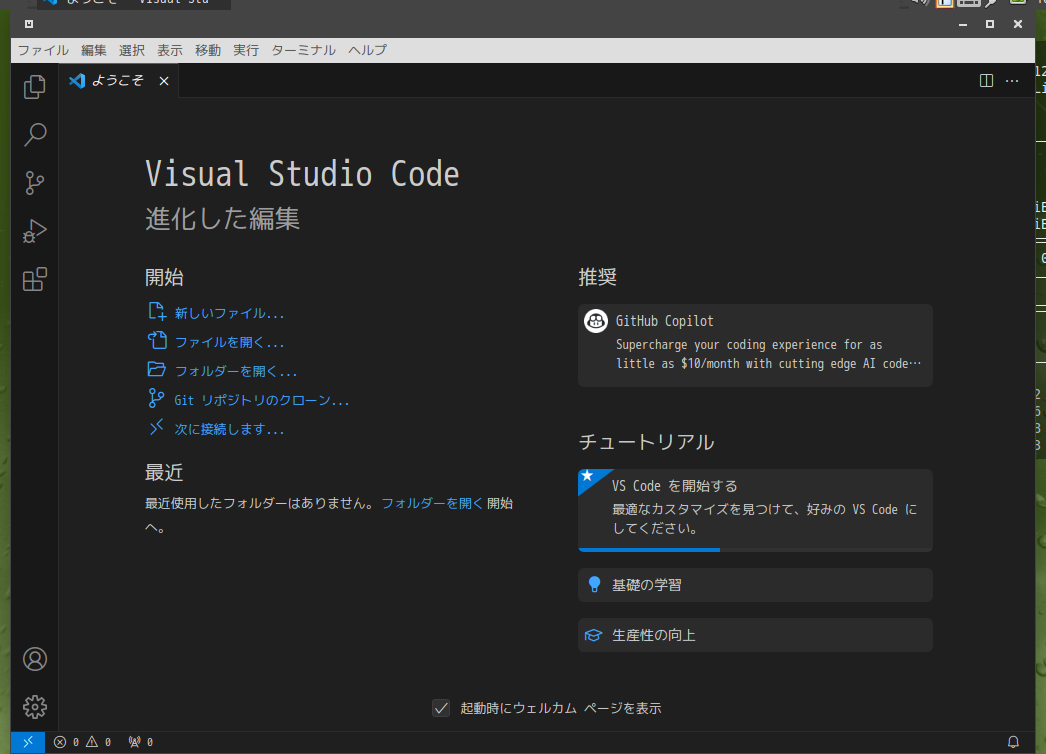Close the ようこそ tab

pos(164,81)
